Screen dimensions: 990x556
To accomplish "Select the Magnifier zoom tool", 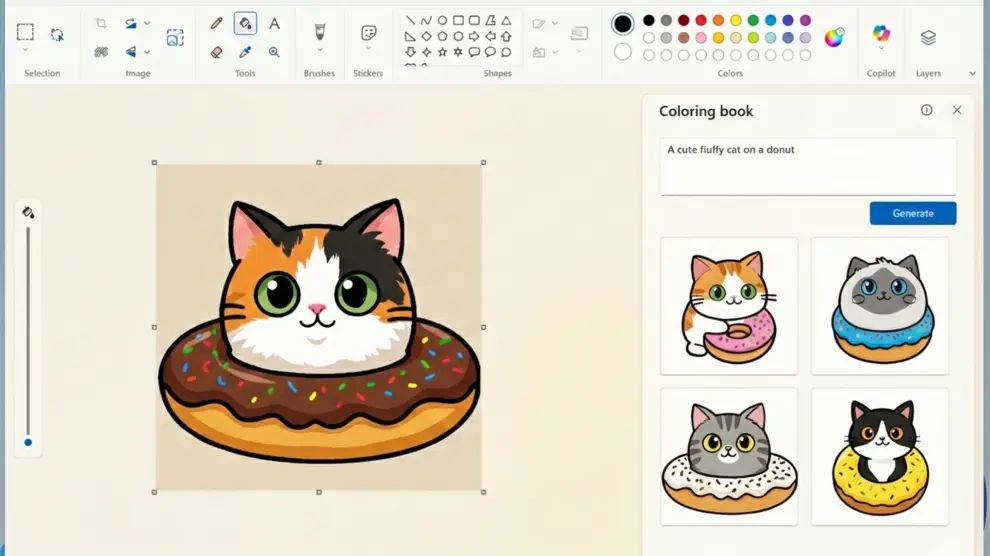I will [274, 52].
